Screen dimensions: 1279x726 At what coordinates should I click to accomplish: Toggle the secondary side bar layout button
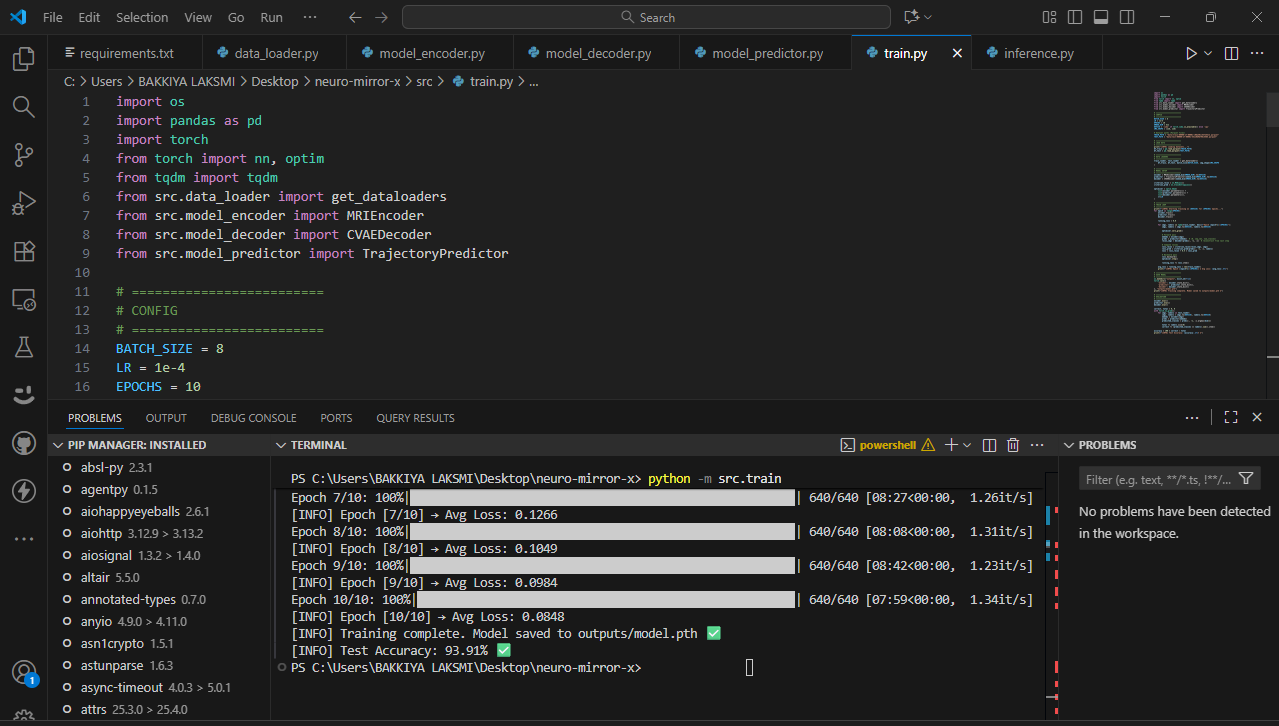tap(1127, 17)
